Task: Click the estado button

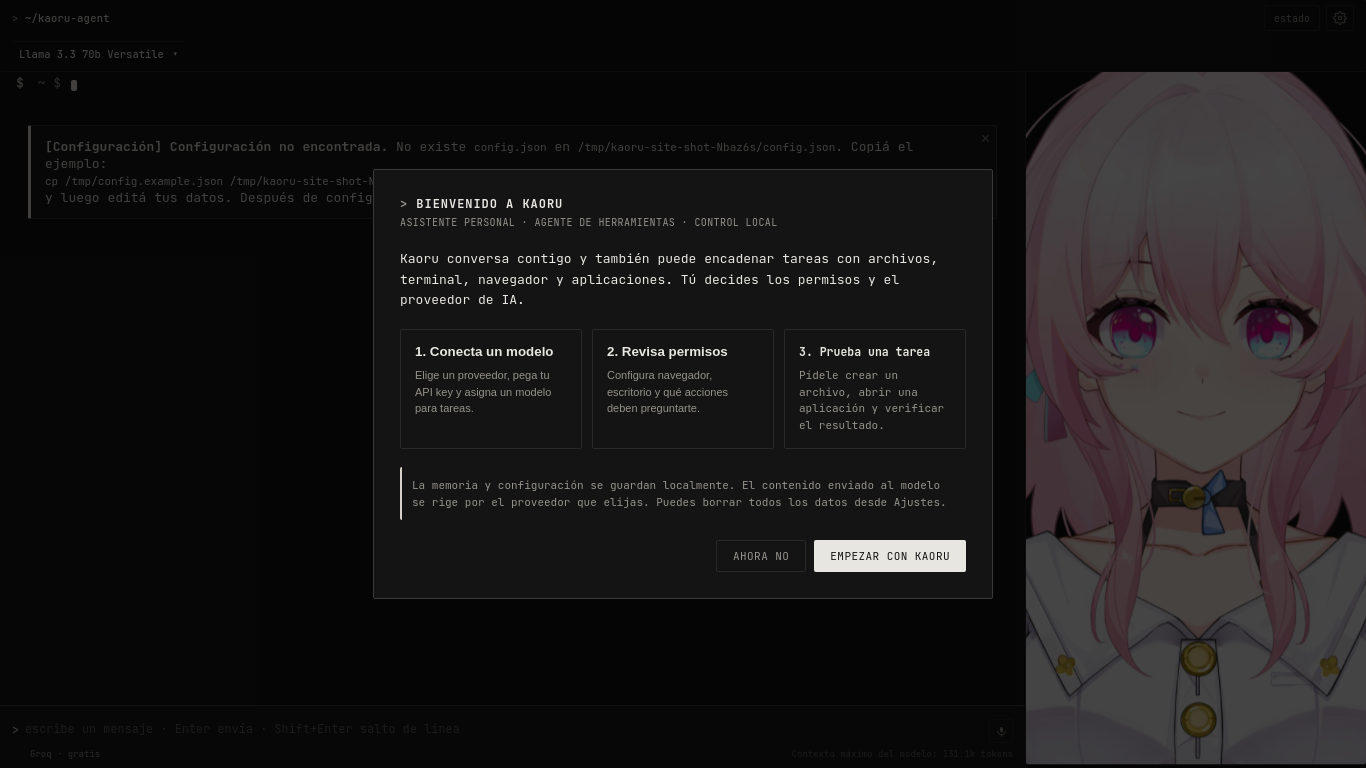Action: tap(1291, 18)
